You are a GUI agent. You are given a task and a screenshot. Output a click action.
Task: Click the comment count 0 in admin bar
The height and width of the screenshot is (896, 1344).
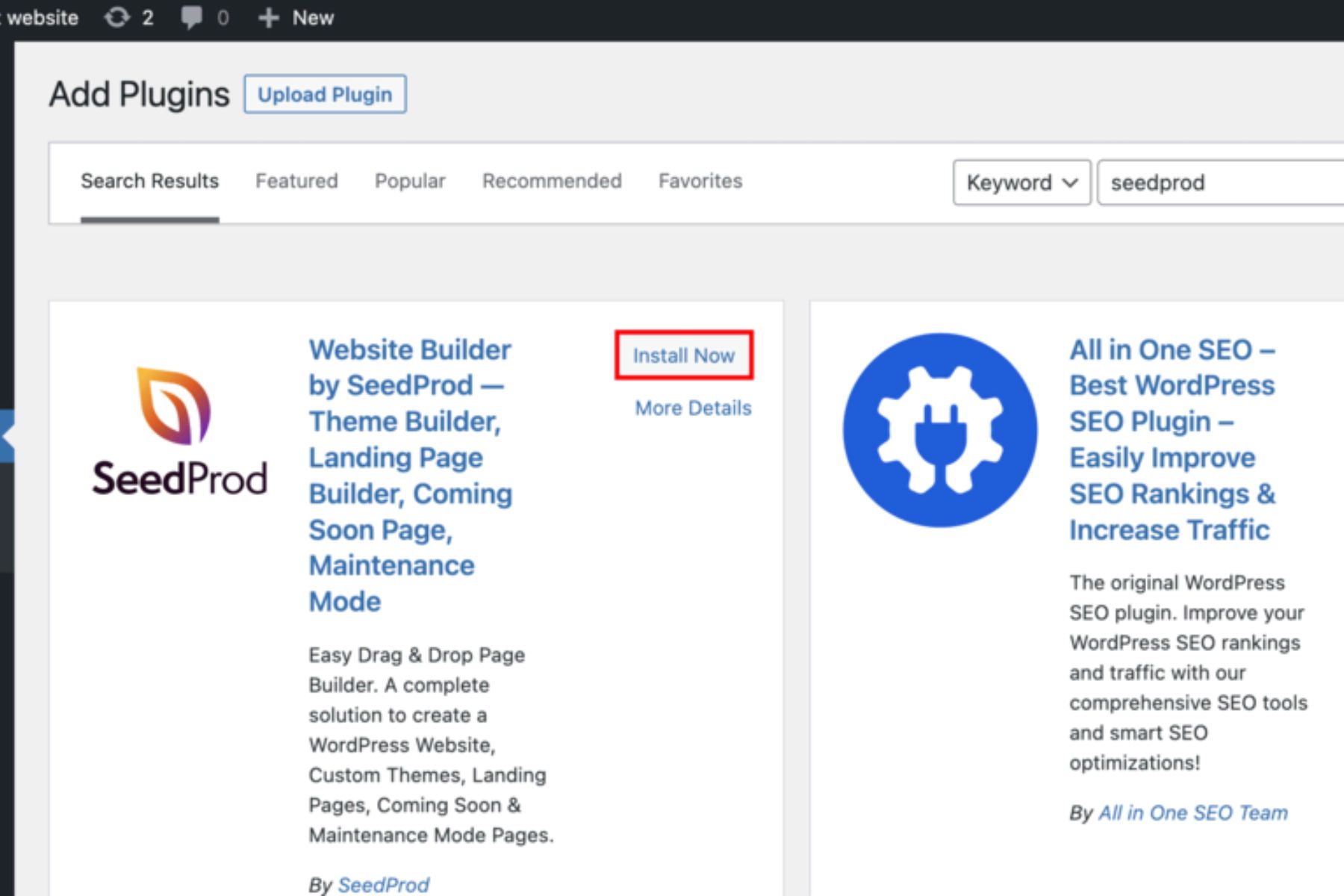point(223,17)
